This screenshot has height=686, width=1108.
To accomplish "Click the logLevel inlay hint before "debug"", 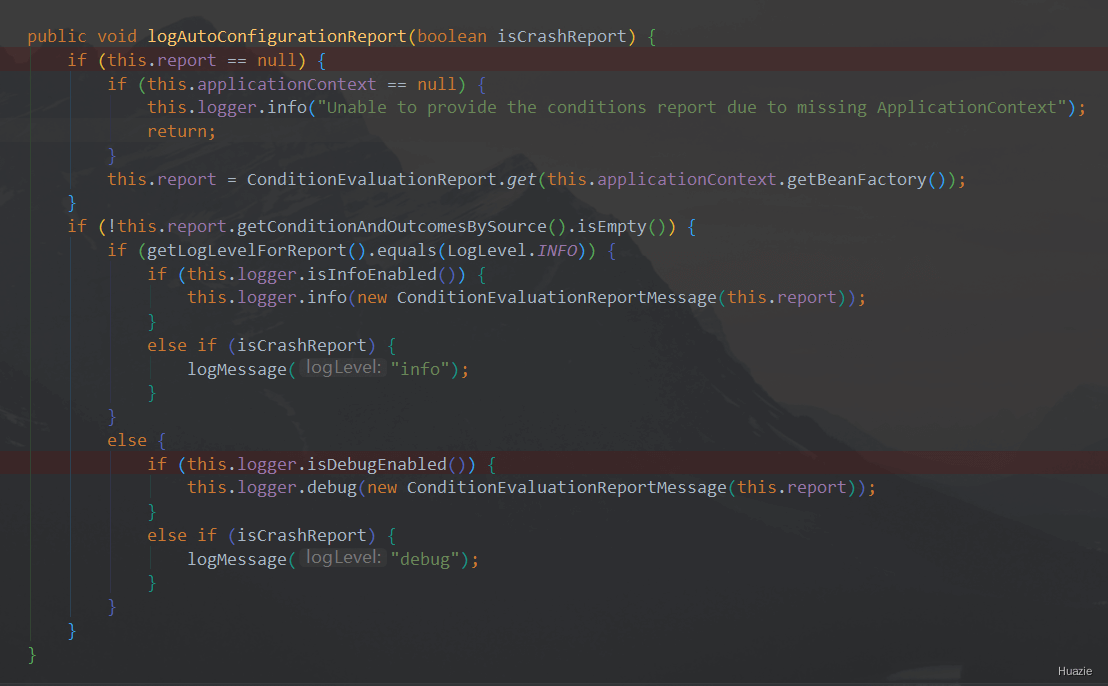I will (x=343, y=559).
